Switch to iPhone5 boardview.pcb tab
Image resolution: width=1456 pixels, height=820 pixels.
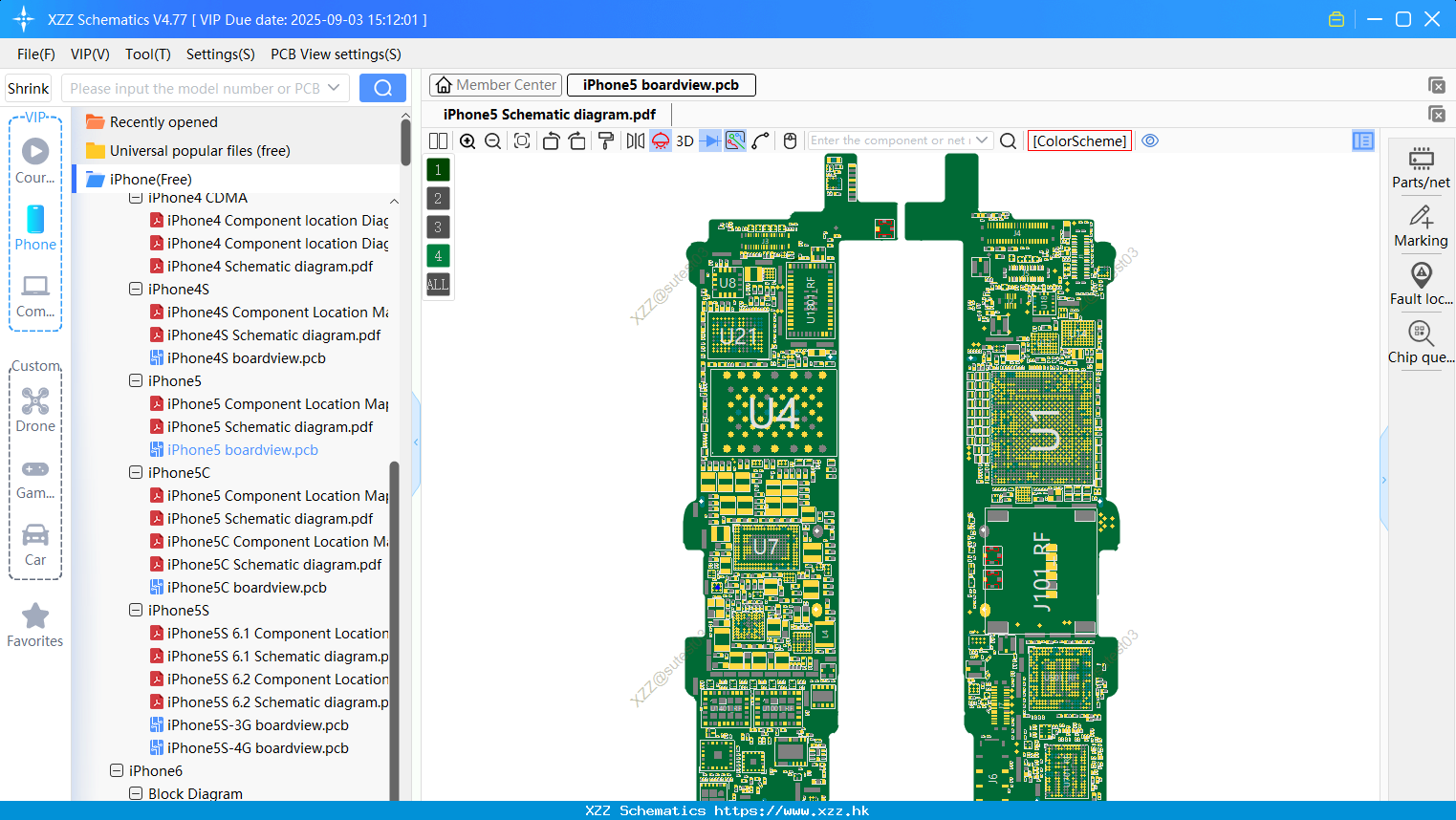coord(661,85)
